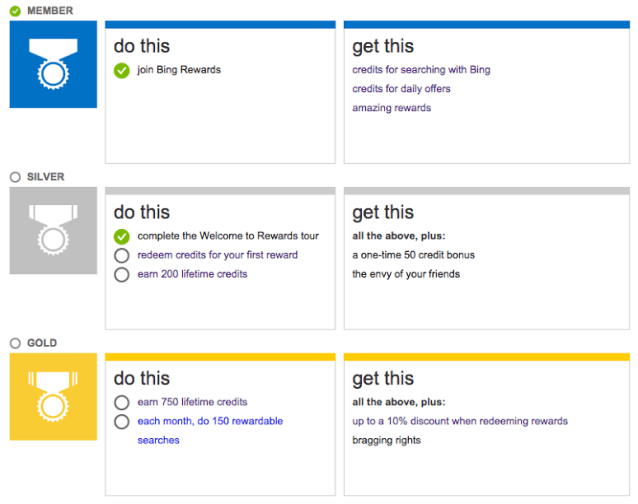Image resolution: width=638 pixels, height=504 pixels.
Task: Open 'earn 750 lifetime credits' link
Action: tap(192, 402)
